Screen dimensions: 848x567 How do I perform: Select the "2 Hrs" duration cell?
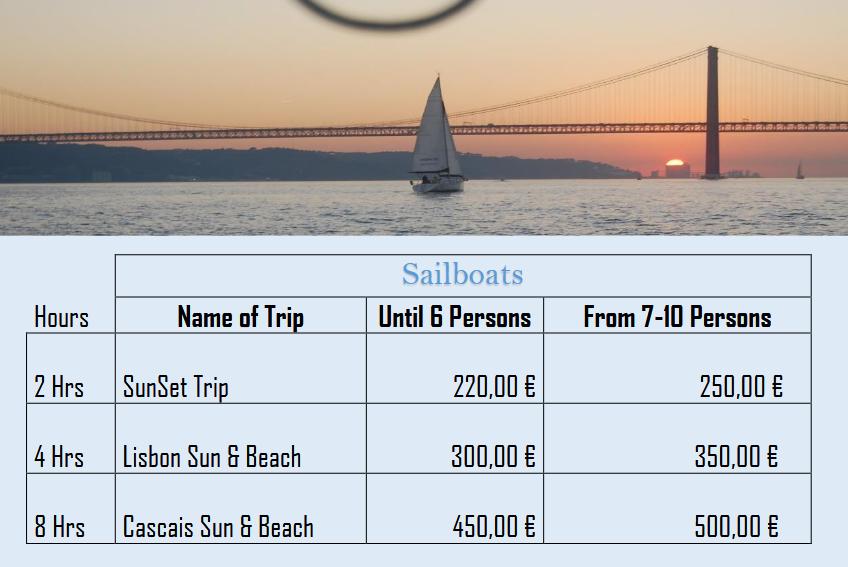(x=59, y=387)
